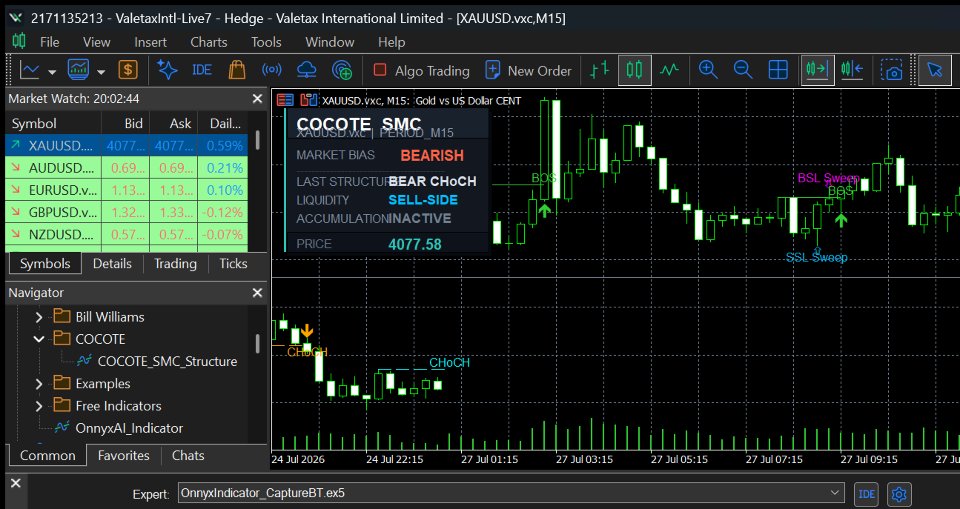Viewport: 960px width, 509px height.
Task: Switch to Trading tab
Action: tap(175, 263)
